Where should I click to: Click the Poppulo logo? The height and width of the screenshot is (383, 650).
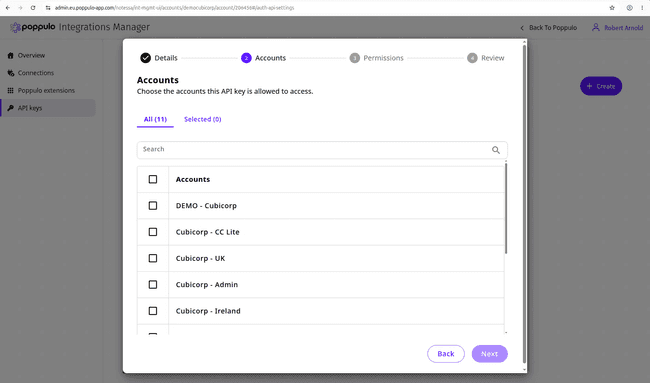point(32,27)
